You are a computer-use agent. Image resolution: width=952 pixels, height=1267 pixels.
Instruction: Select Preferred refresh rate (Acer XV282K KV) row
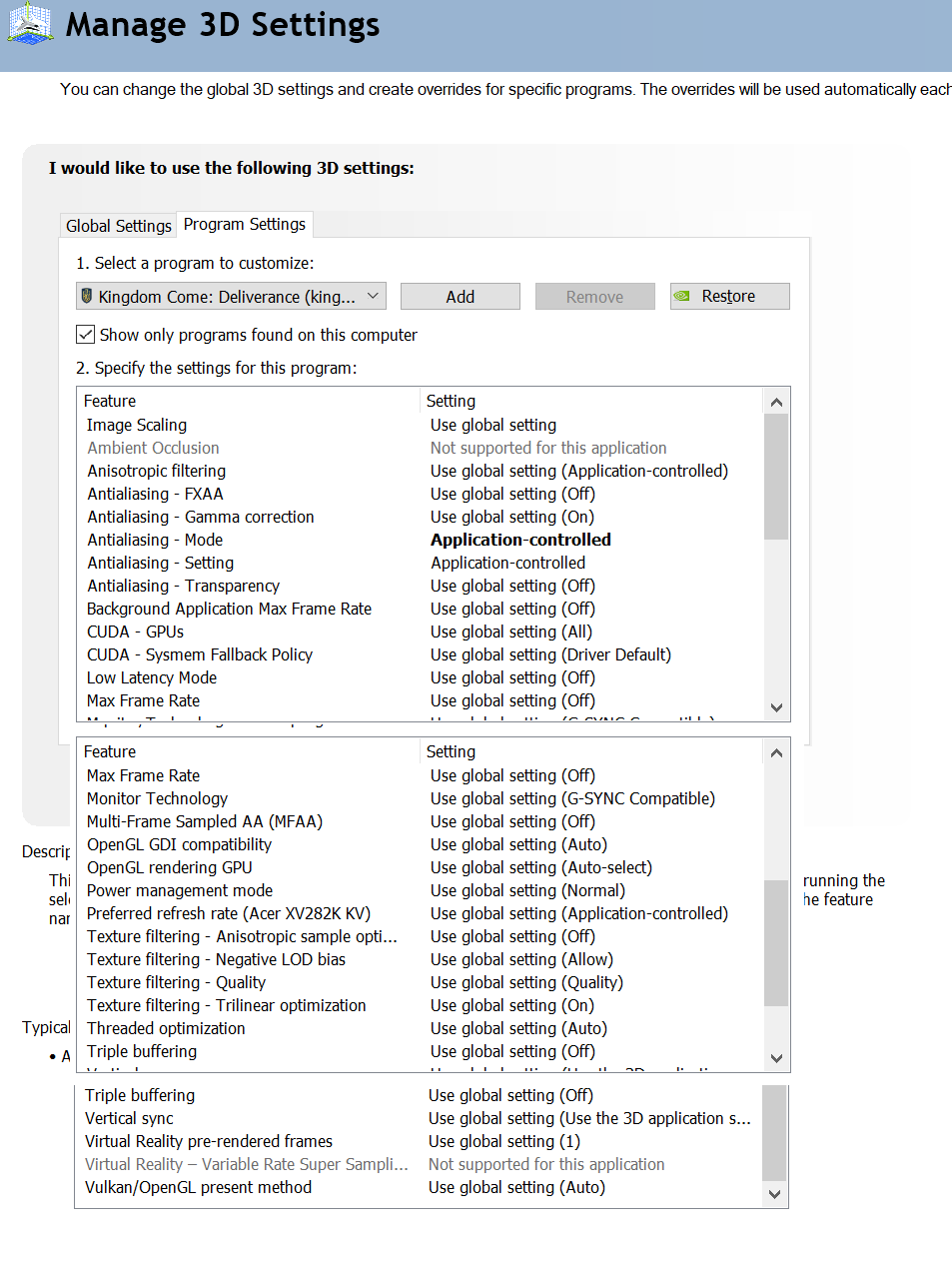421,913
